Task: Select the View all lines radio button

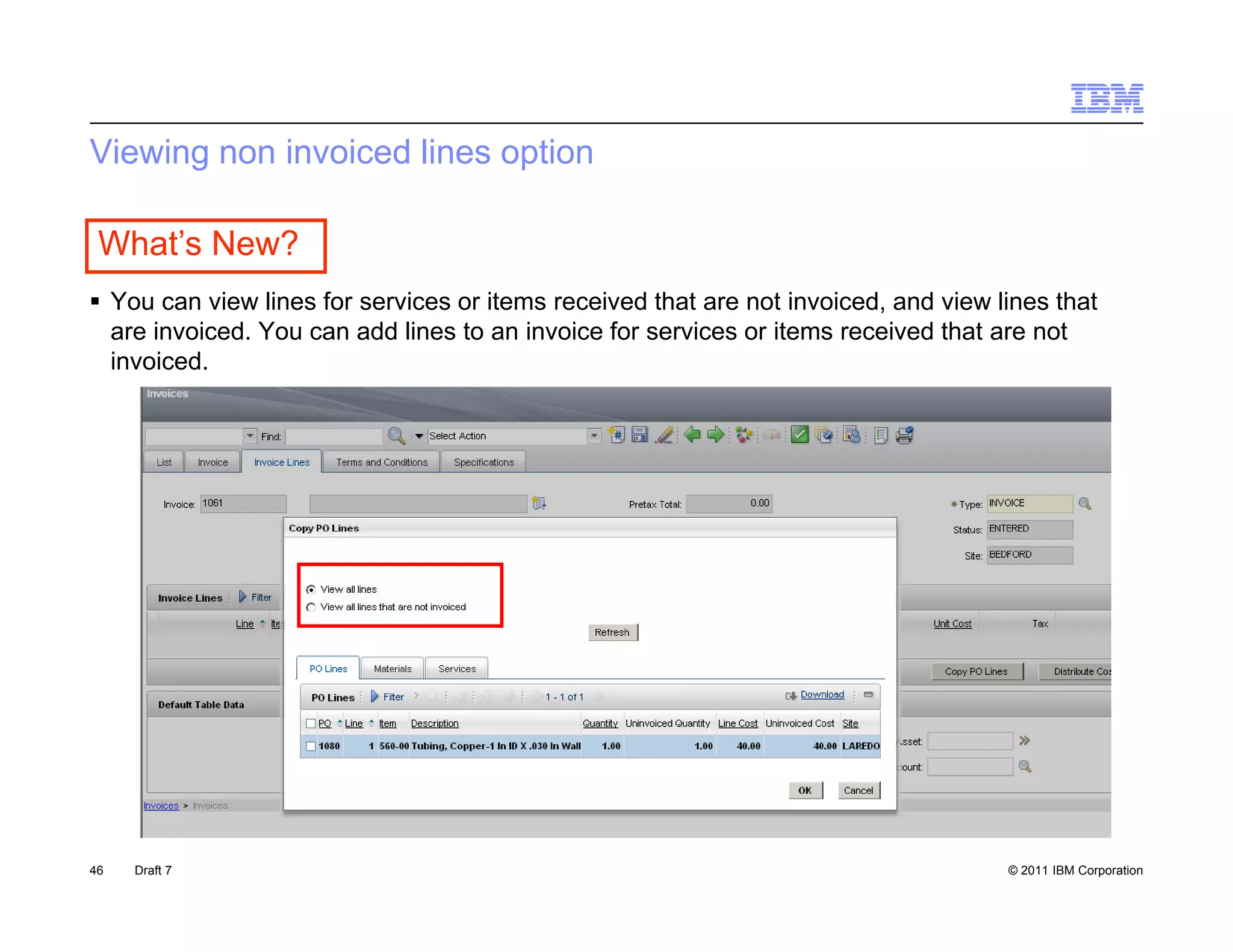Action: tap(311, 589)
